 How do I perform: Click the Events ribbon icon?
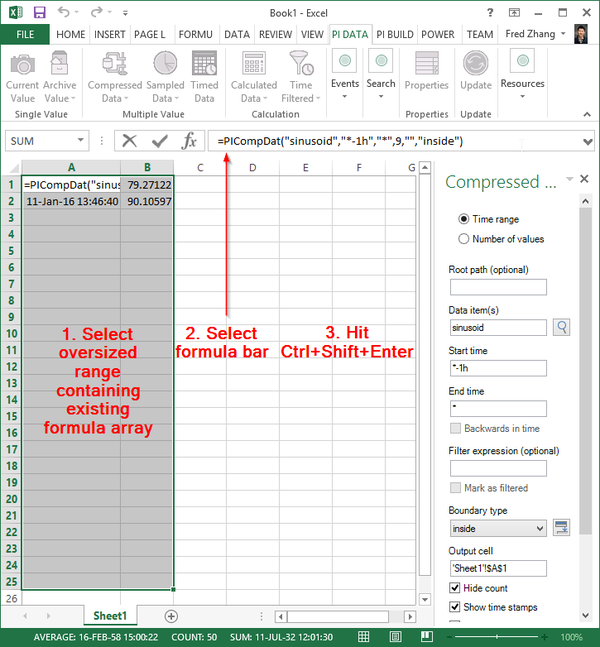coord(345,61)
